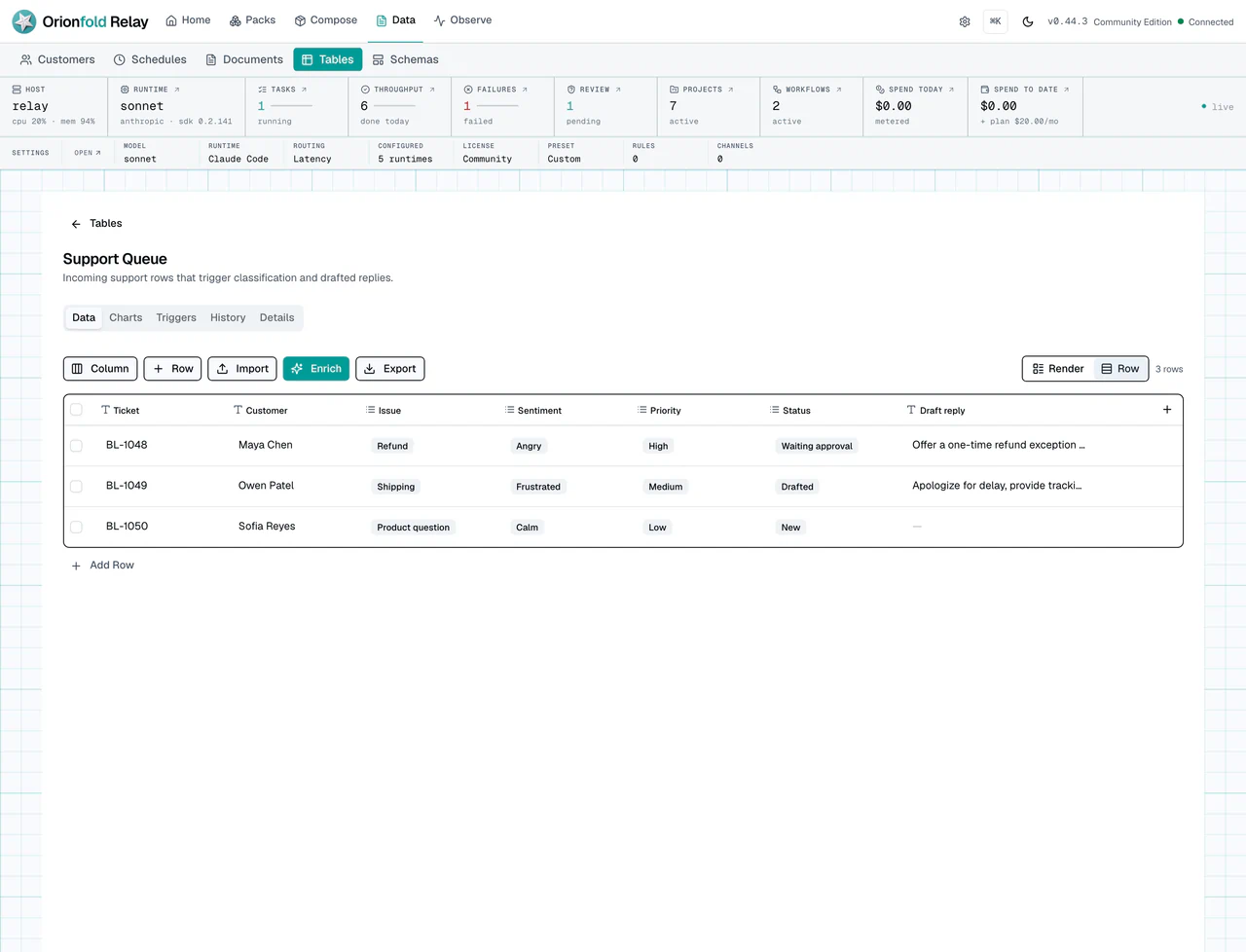Image resolution: width=1246 pixels, height=952 pixels.
Task: Open the Throughput metric arrow link
Action: (432, 90)
